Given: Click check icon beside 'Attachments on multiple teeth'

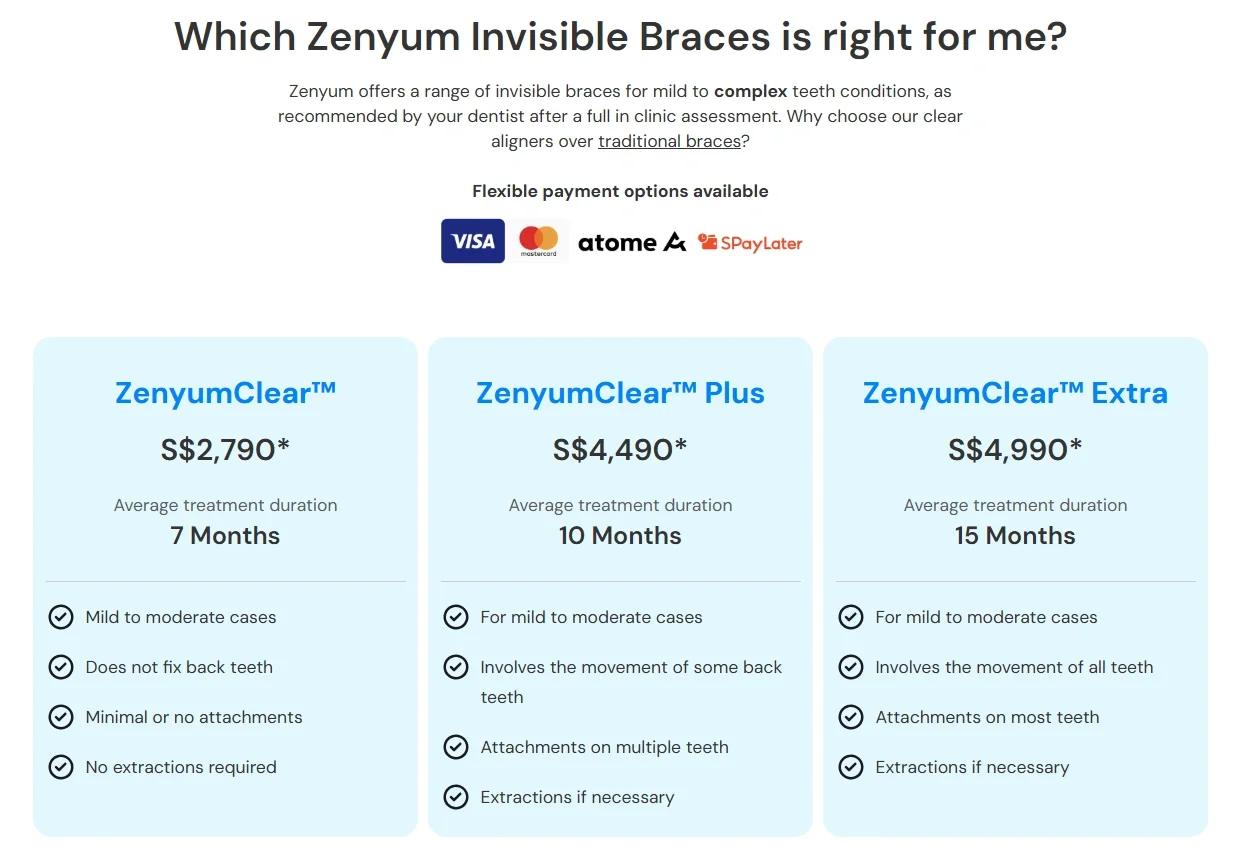Looking at the screenshot, I should pyautogui.click(x=456, y=747).
